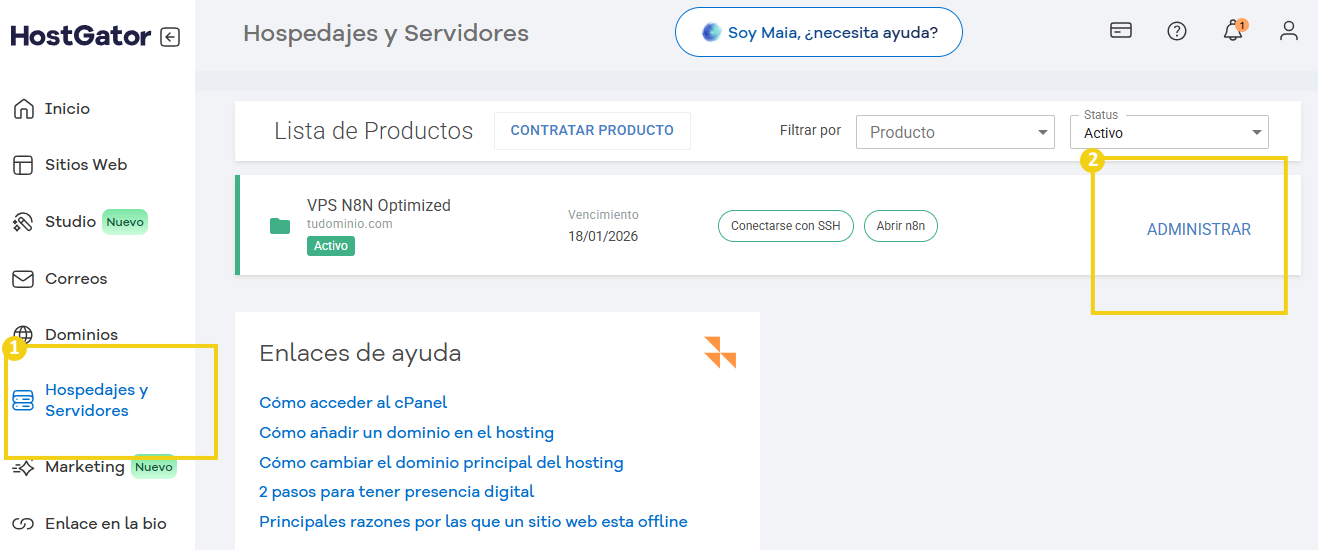Open Sitios Web menu item
Image resolution: width=1318 pixels, height=550 pixels.
click(x=86, y=165)
